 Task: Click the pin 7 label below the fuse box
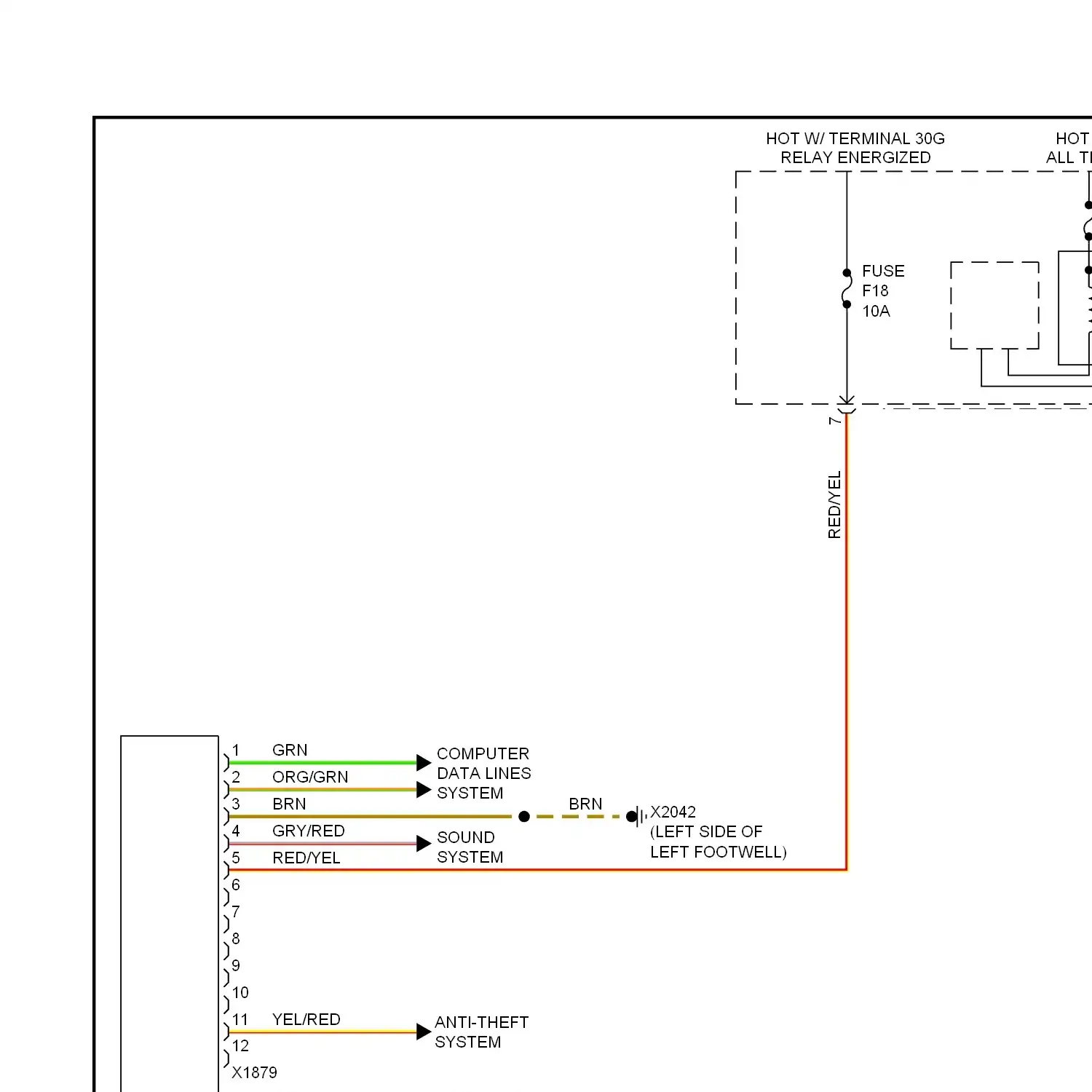tap(834, 421)
